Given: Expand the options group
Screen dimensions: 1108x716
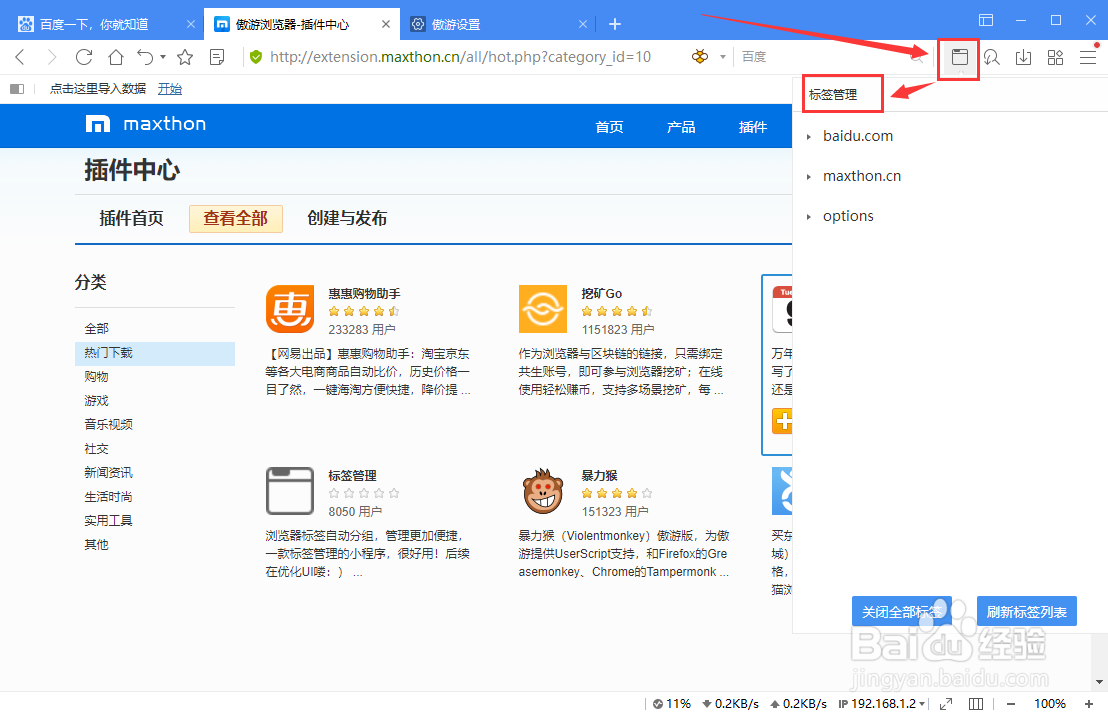Looking at the screenshot, I should [809, 217].
